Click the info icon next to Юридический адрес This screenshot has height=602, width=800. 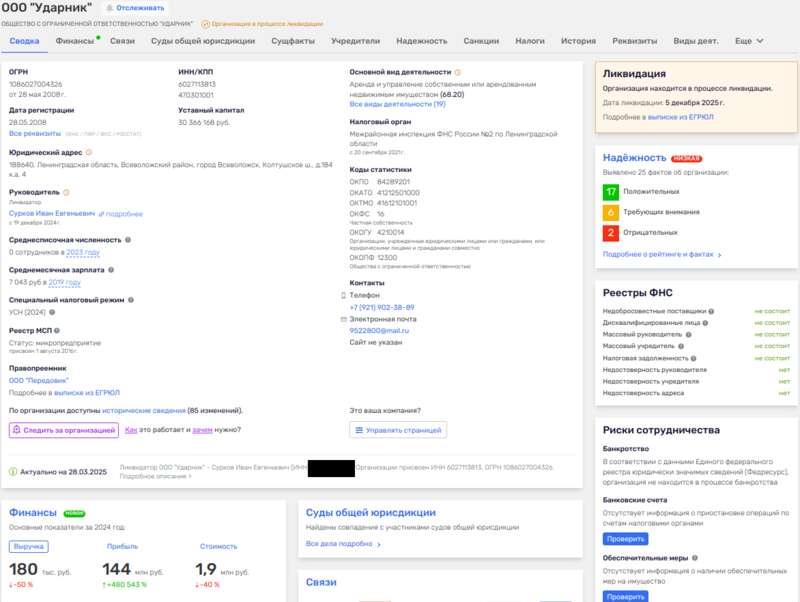click(89, 153)
